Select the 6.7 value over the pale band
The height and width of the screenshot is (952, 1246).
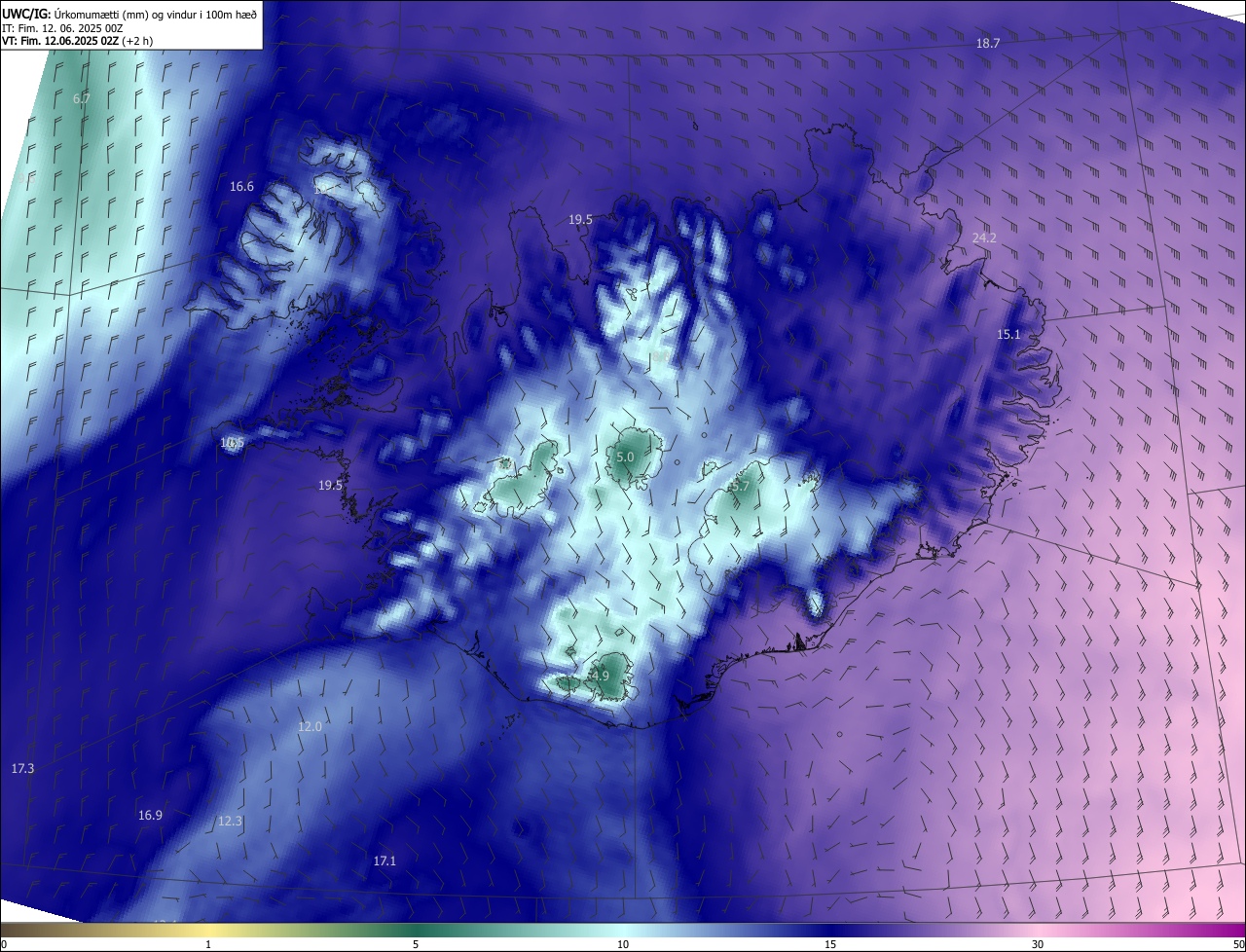pos(82,99)
